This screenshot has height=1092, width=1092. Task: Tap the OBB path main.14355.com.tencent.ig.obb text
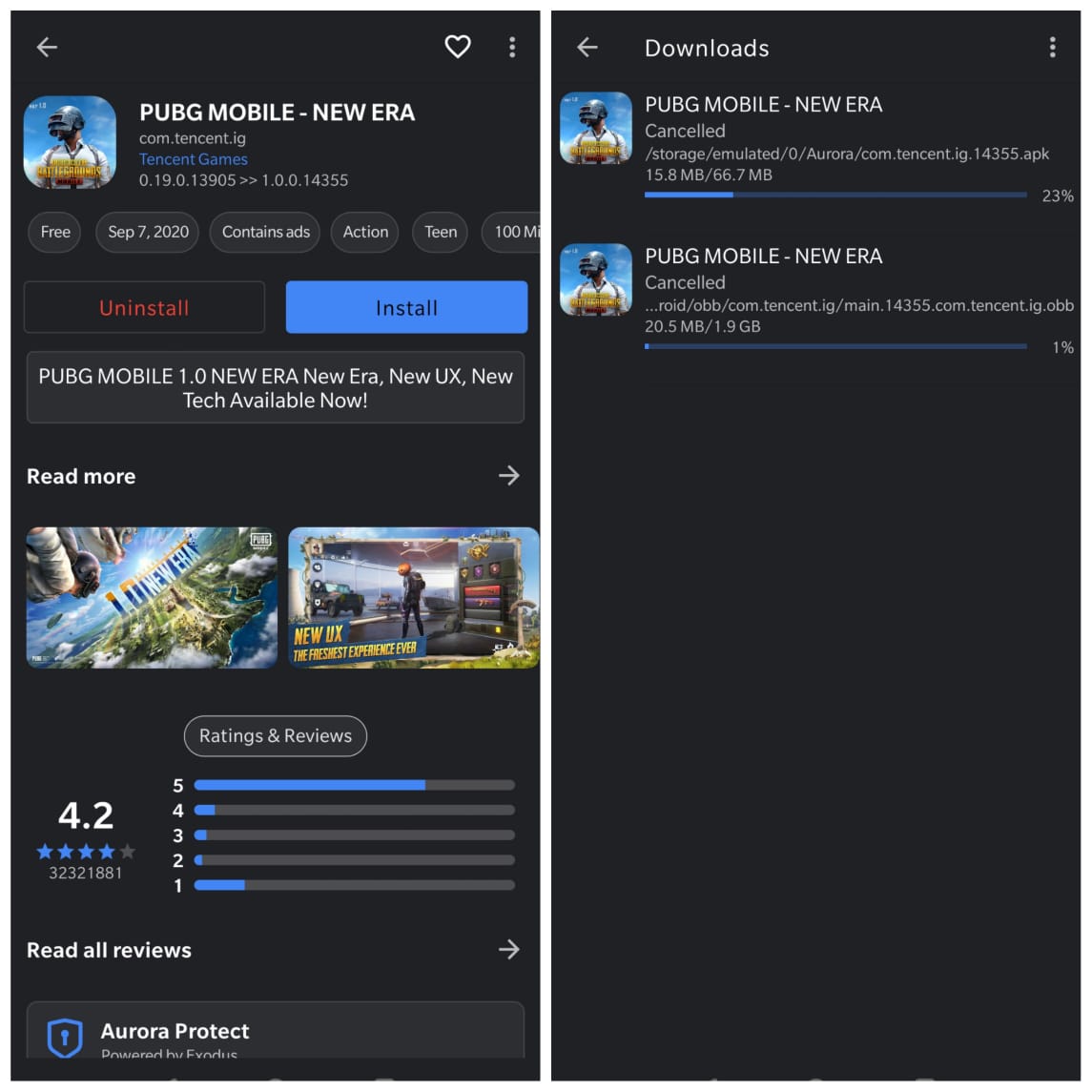[x=859, y=305]
